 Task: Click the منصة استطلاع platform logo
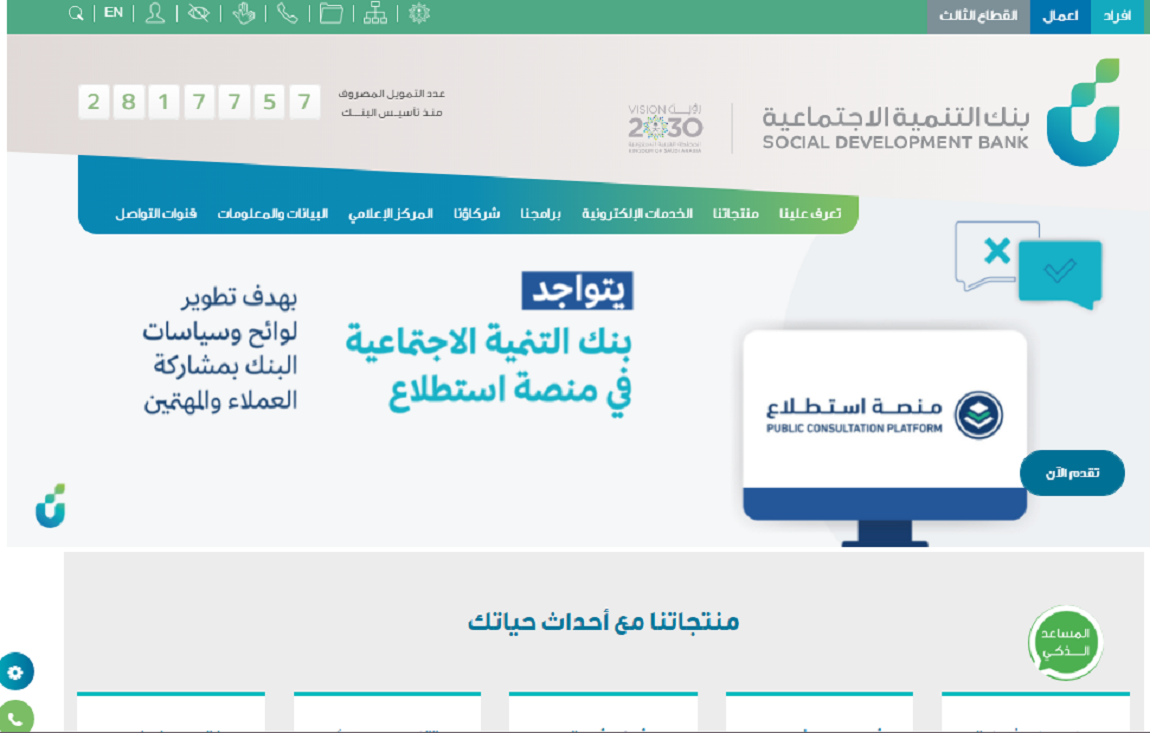pyautogui.click(x=885, y=416)
